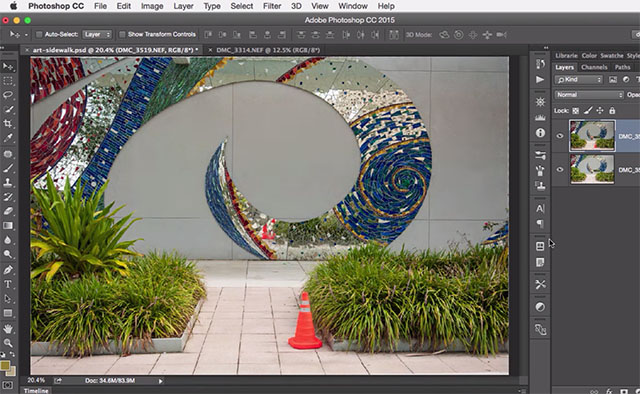Select the top layer thumbnail
This screenshot has height=394, width=640.
[x=592, y=136]
